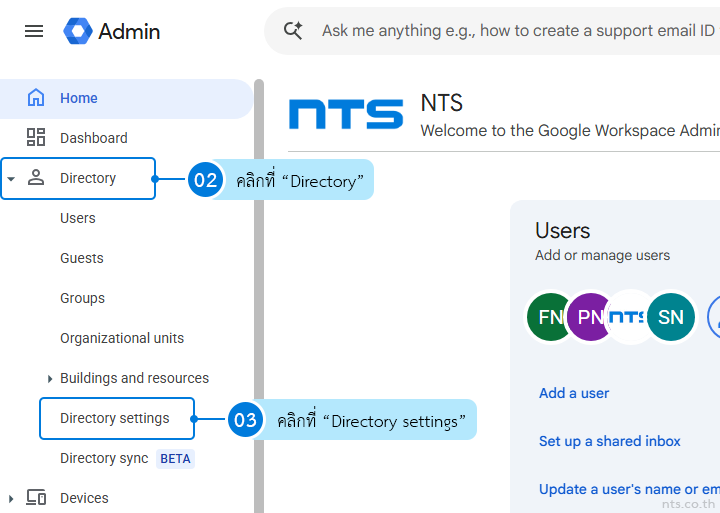Click the BETA badge by Directory sync
The image size is (720, 513).
tap(175, 459)
